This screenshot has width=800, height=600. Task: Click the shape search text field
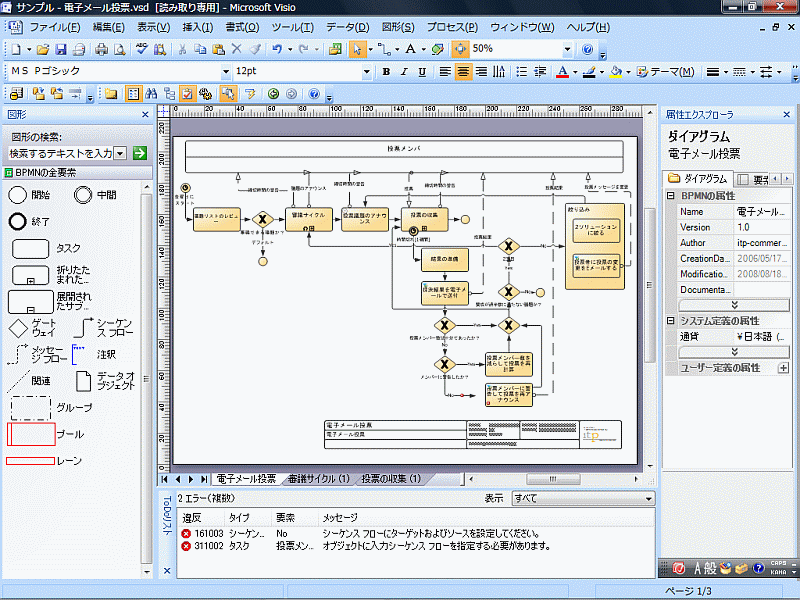pyautogui.click(x=59, y=153)
